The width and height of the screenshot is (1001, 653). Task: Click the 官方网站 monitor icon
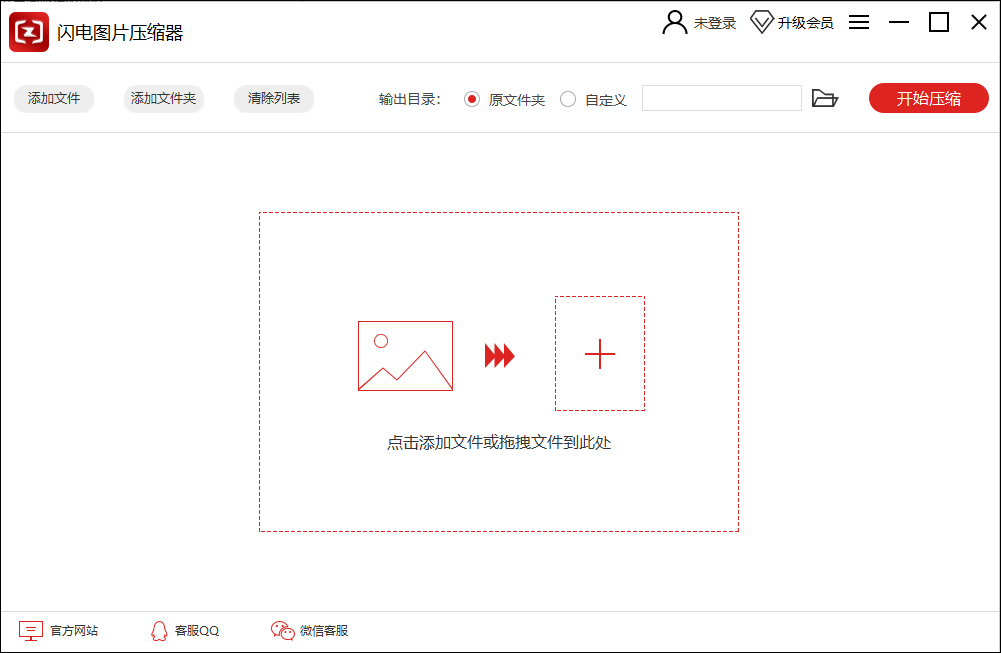point(31,631)
